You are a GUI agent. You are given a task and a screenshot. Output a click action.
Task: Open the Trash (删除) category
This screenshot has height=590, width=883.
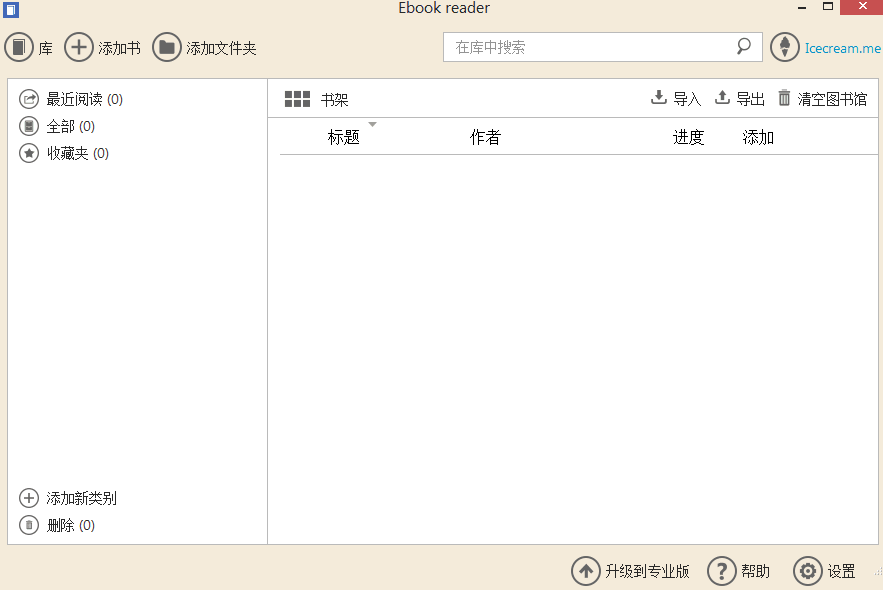[x=28, y=524]
